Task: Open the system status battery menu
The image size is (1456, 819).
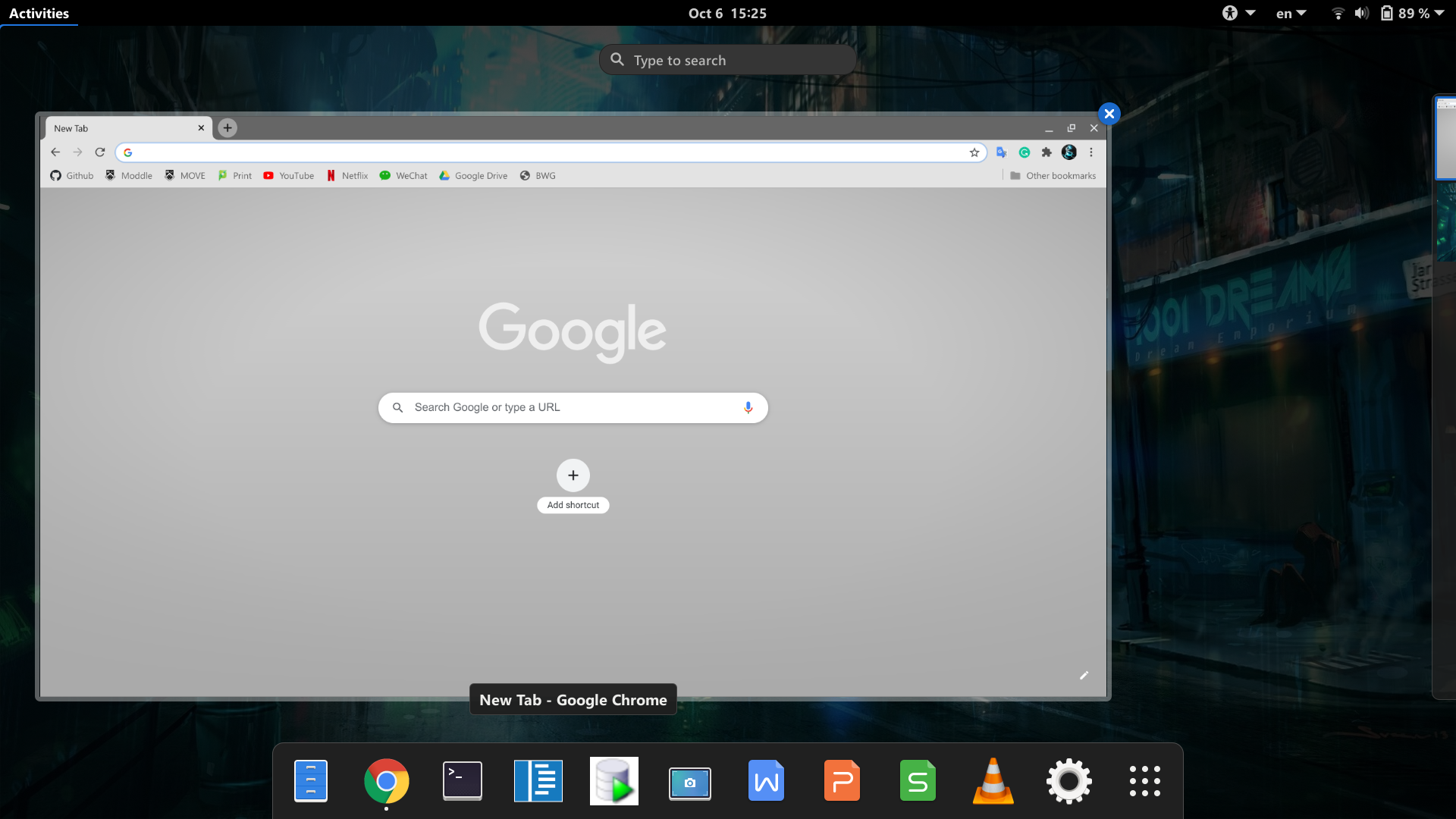Action: point(1413,13)
